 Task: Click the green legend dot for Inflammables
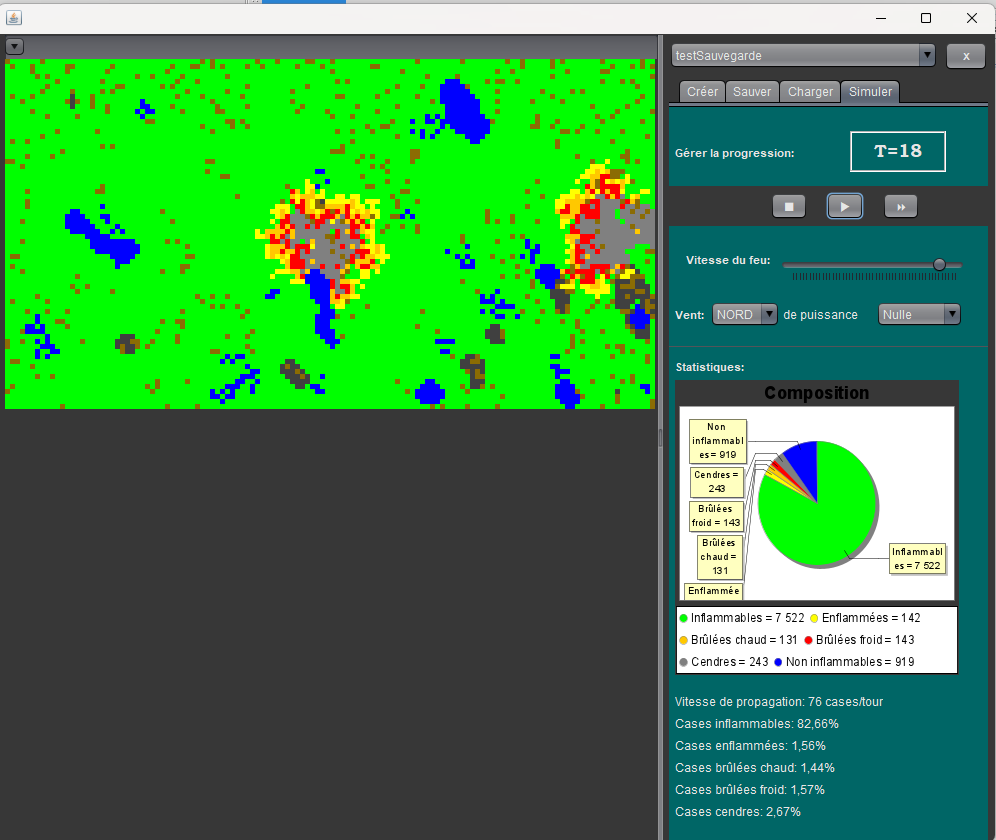click(x=683, y=618)
